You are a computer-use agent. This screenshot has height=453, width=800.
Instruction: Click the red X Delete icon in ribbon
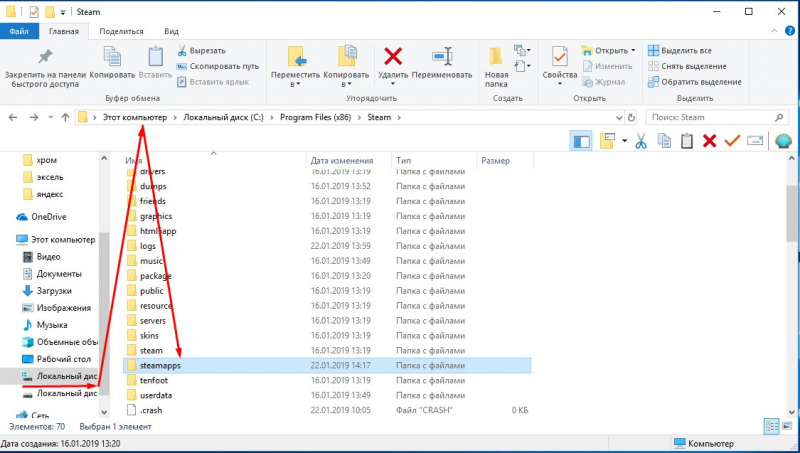coord(393,57)
